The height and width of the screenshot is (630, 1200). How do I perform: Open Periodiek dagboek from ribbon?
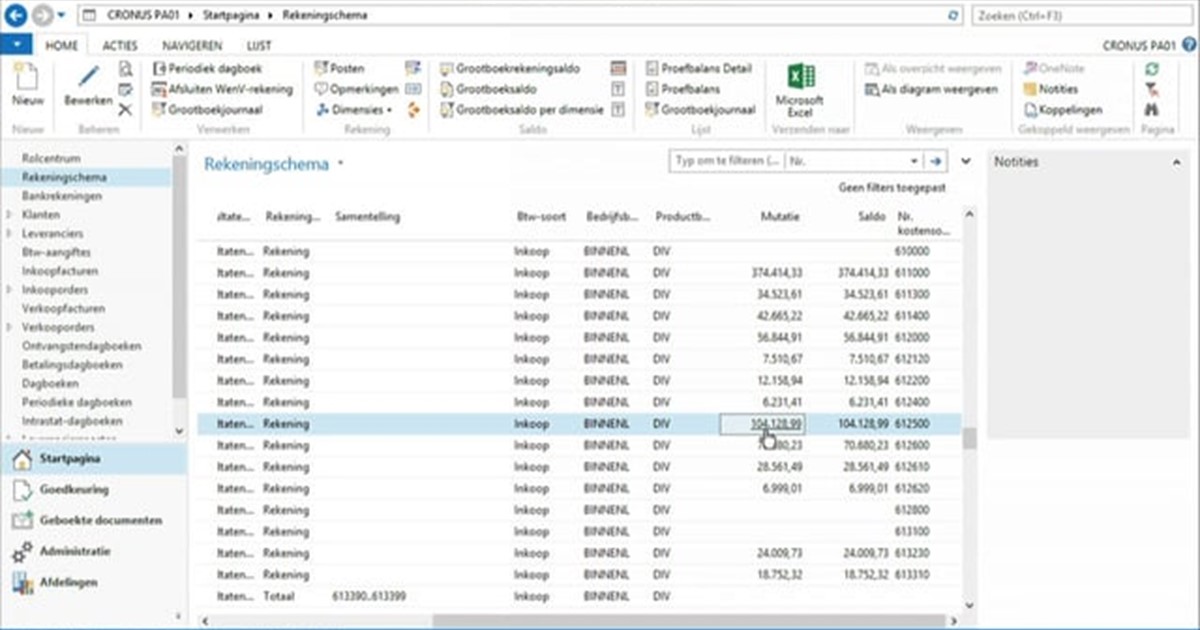[x=208, y=69]
